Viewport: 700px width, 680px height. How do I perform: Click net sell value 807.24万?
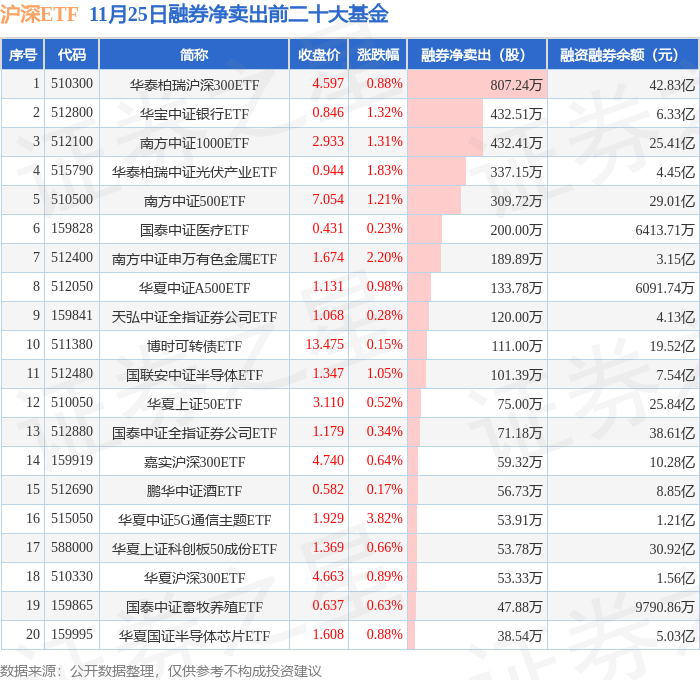click(x=516, y=85)
